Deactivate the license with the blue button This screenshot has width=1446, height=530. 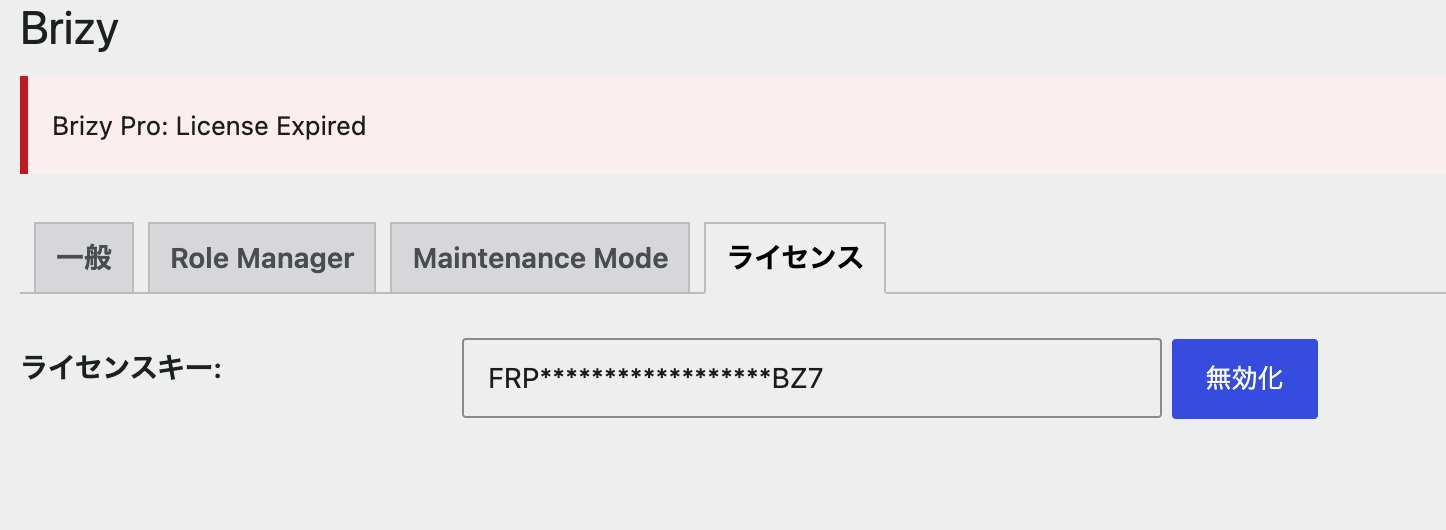(x=1245, y=379)
